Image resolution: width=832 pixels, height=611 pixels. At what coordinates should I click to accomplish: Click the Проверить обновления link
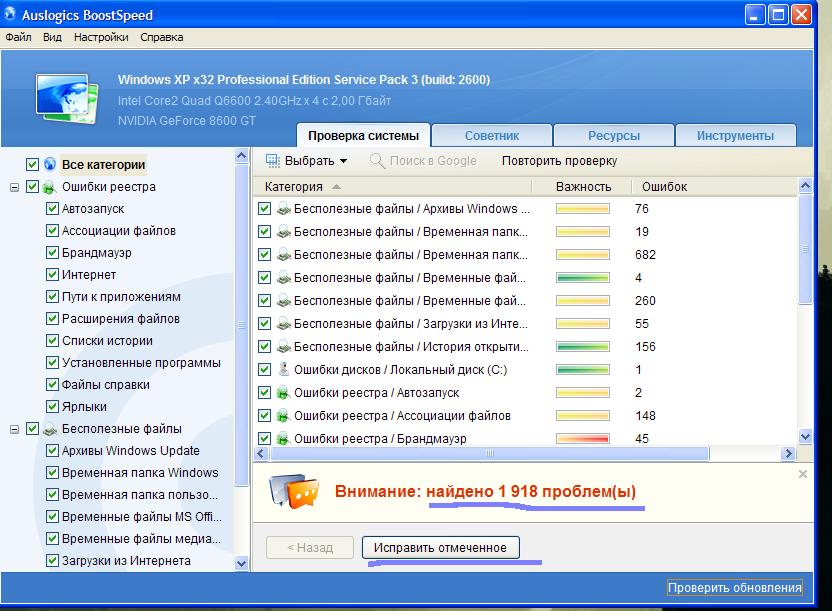click(x=734, y=587)
